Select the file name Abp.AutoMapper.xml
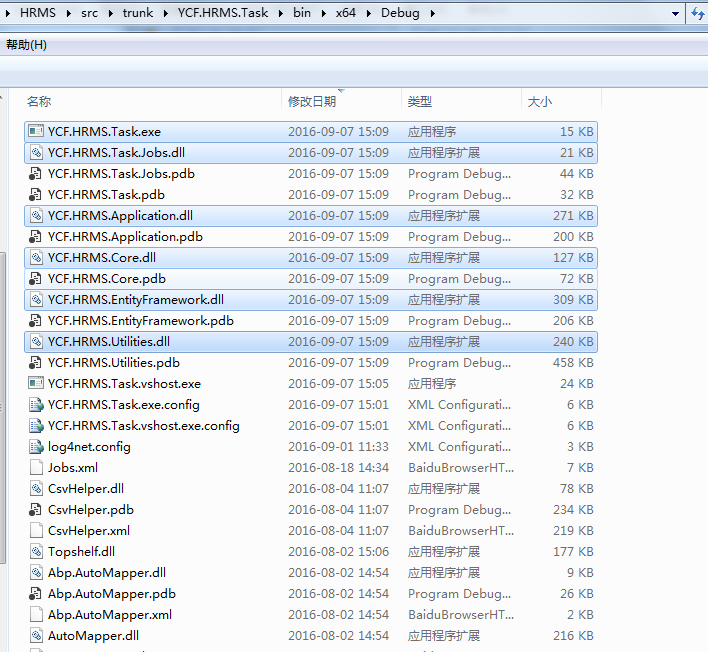708x652 pixels. click(110, 615)
